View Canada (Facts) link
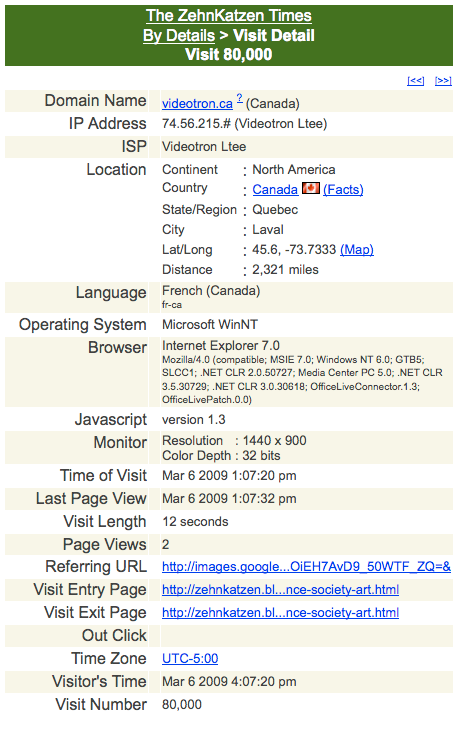This screenshot has width=458, height=729. (x=343, y=190)
